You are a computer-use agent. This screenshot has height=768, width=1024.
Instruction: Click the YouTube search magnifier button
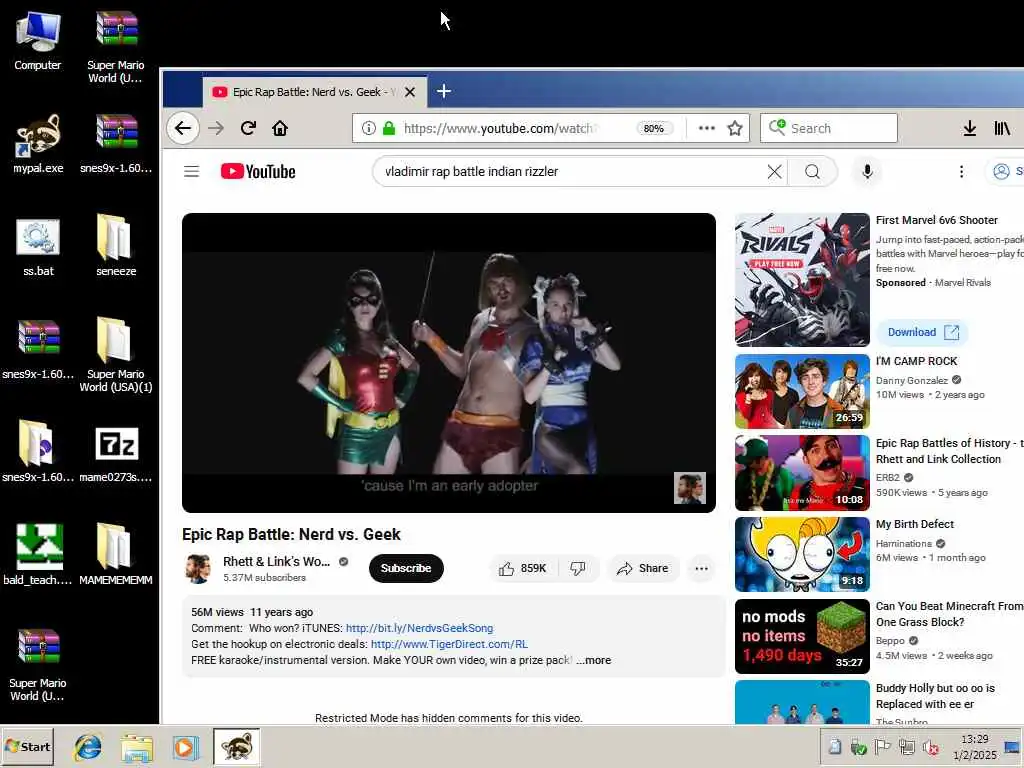812,172
